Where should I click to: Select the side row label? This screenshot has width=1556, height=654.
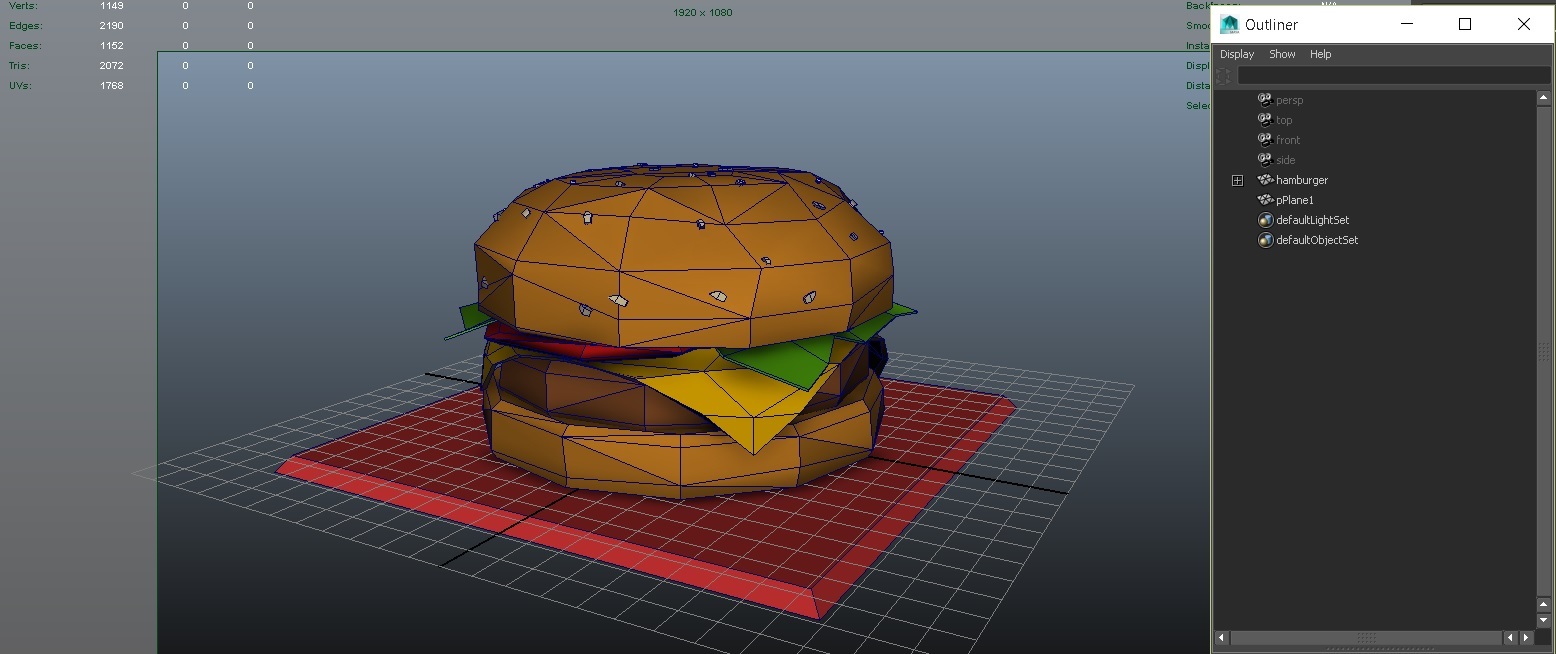[x=1285, y=160]
